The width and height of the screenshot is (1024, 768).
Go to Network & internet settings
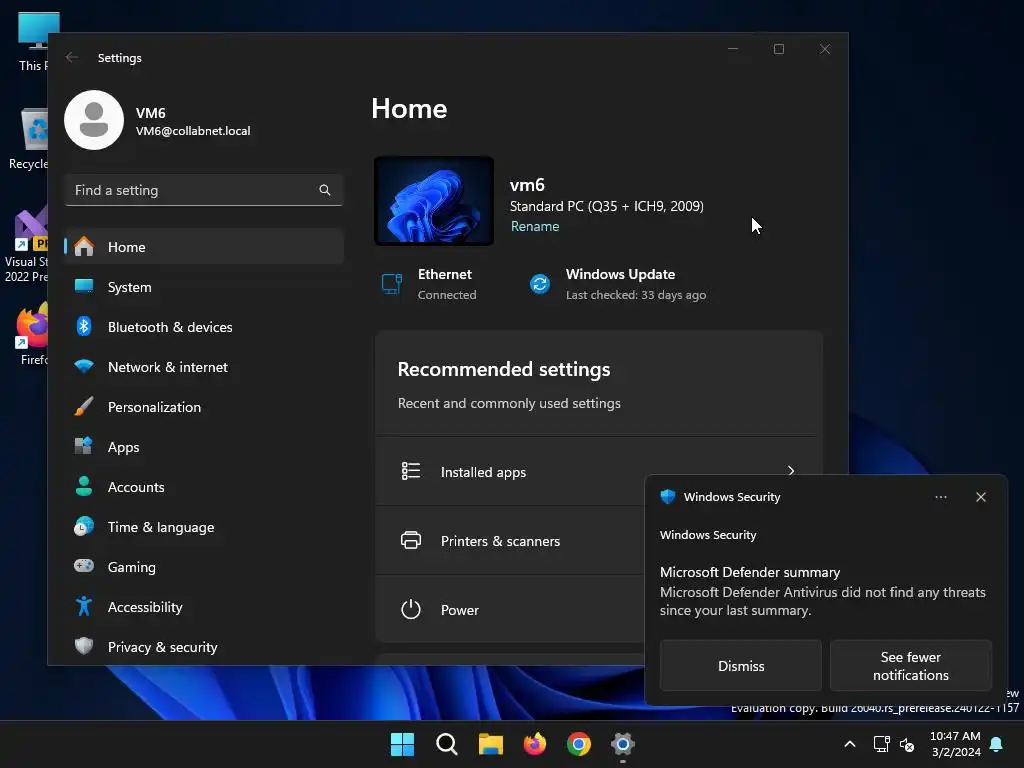tap(204, 367)
